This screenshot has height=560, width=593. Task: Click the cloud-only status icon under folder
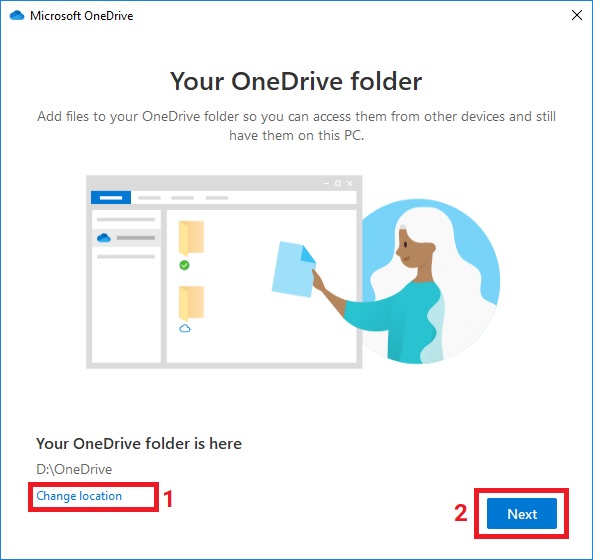pos(185,328)
